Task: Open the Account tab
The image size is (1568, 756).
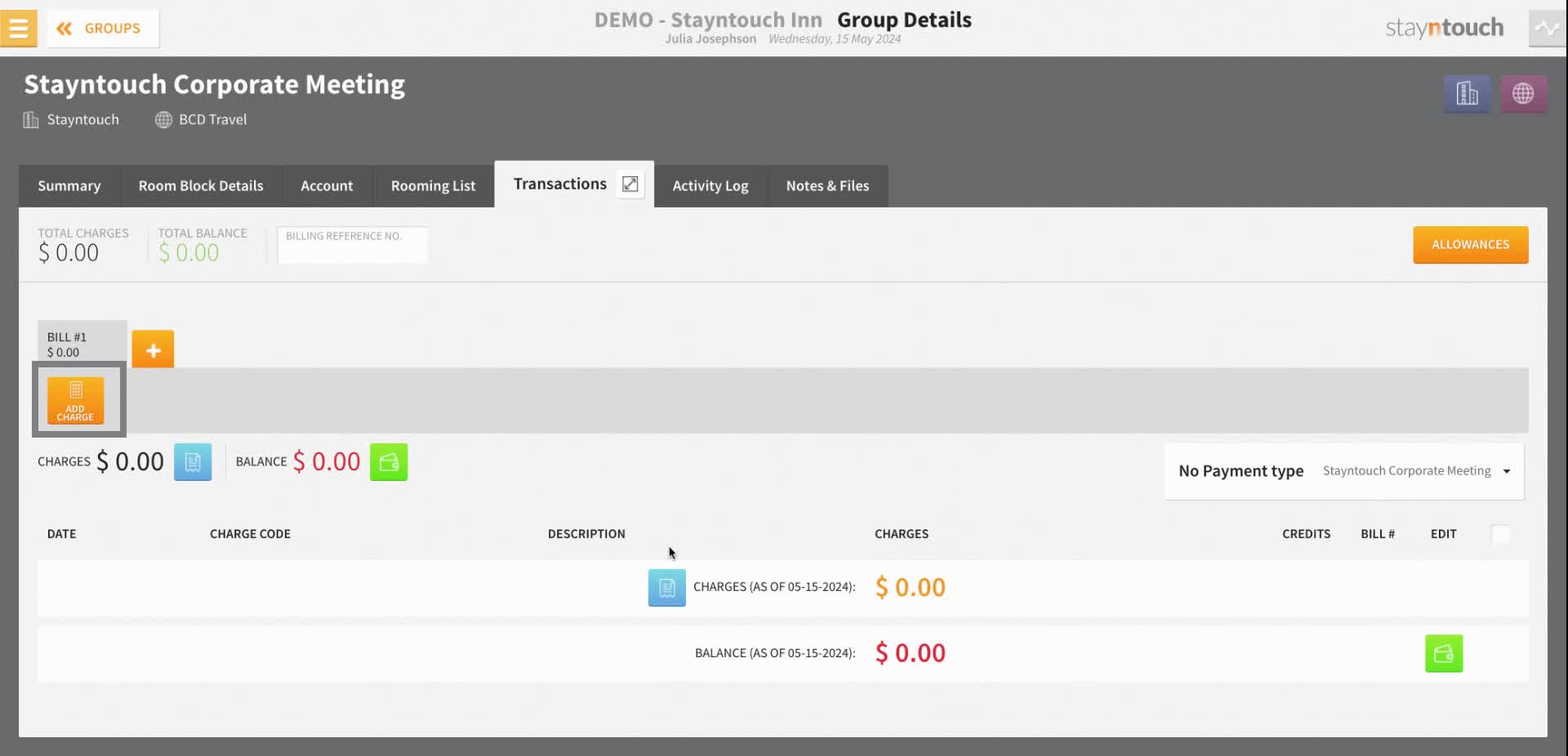Action: click(327, 186)
